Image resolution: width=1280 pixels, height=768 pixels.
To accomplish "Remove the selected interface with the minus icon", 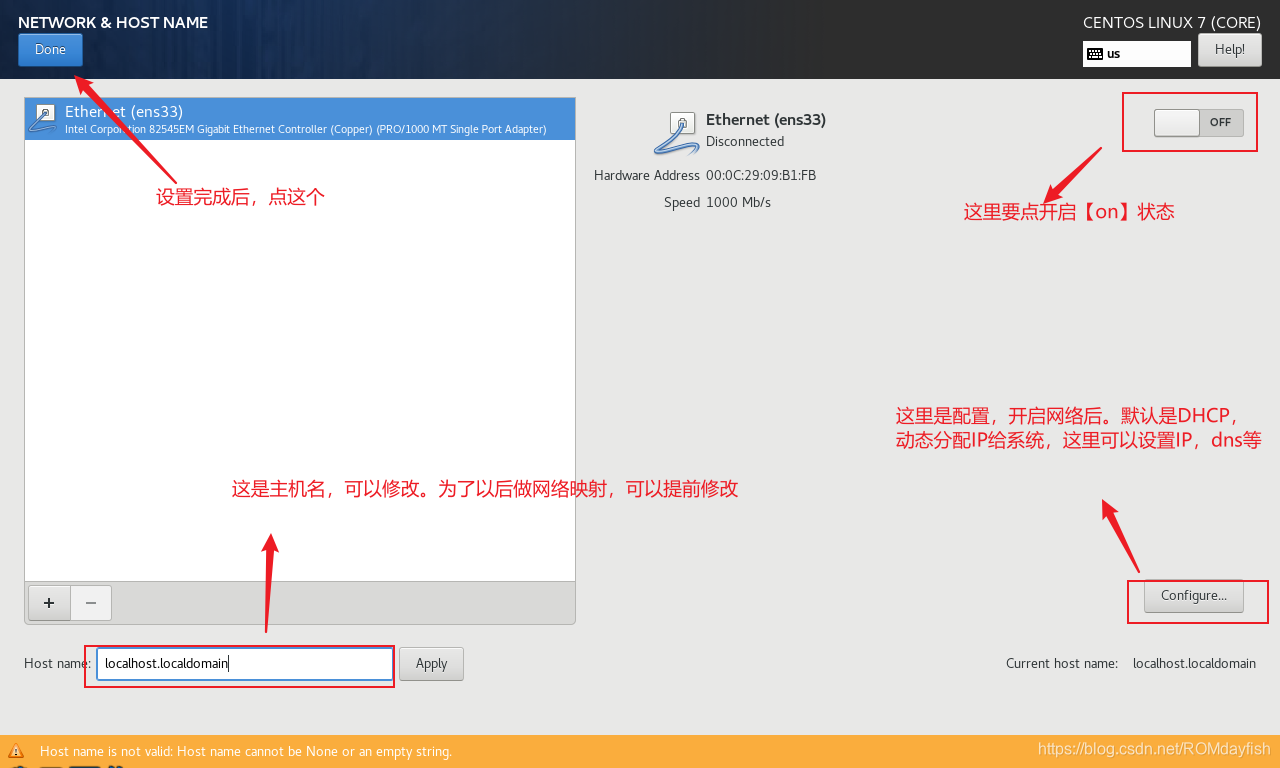I will [x=90, y=603].
